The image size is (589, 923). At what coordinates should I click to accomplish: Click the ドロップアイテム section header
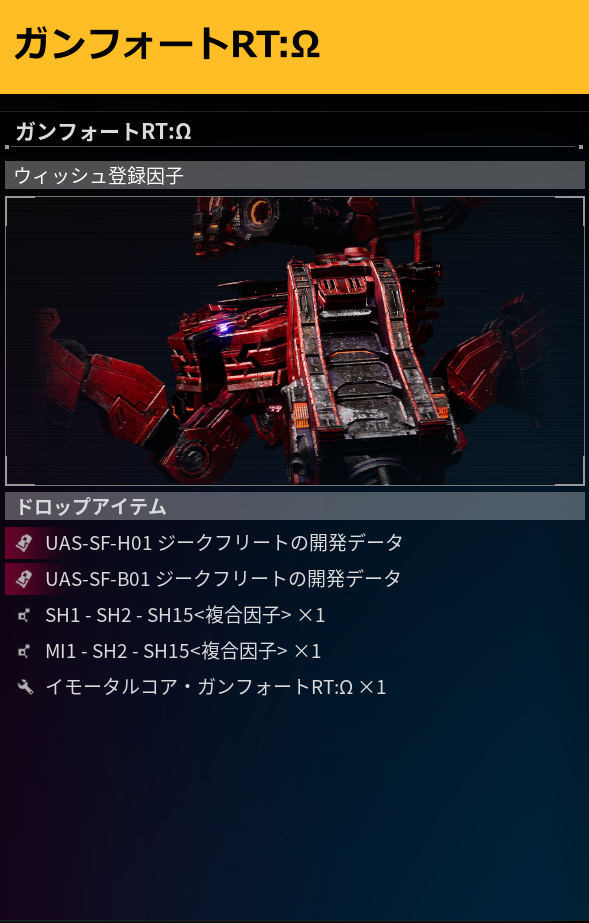click(295, 506)
